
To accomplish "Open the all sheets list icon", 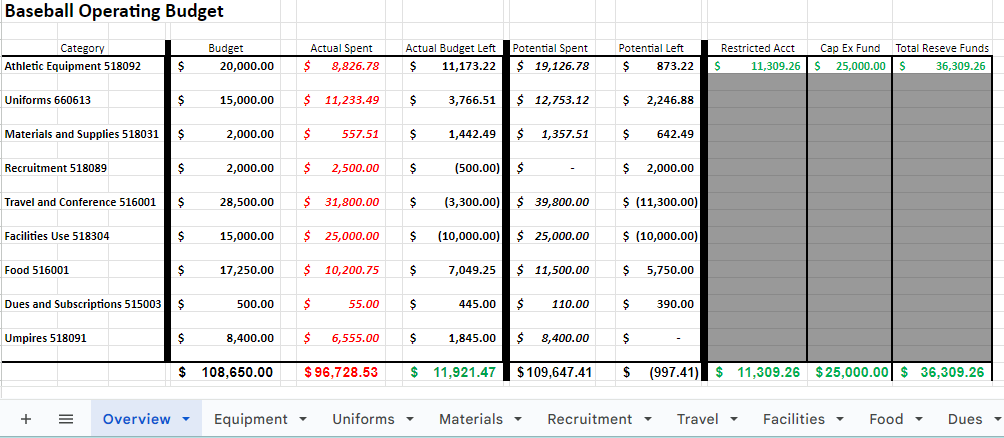I will (x=65, y=419).
